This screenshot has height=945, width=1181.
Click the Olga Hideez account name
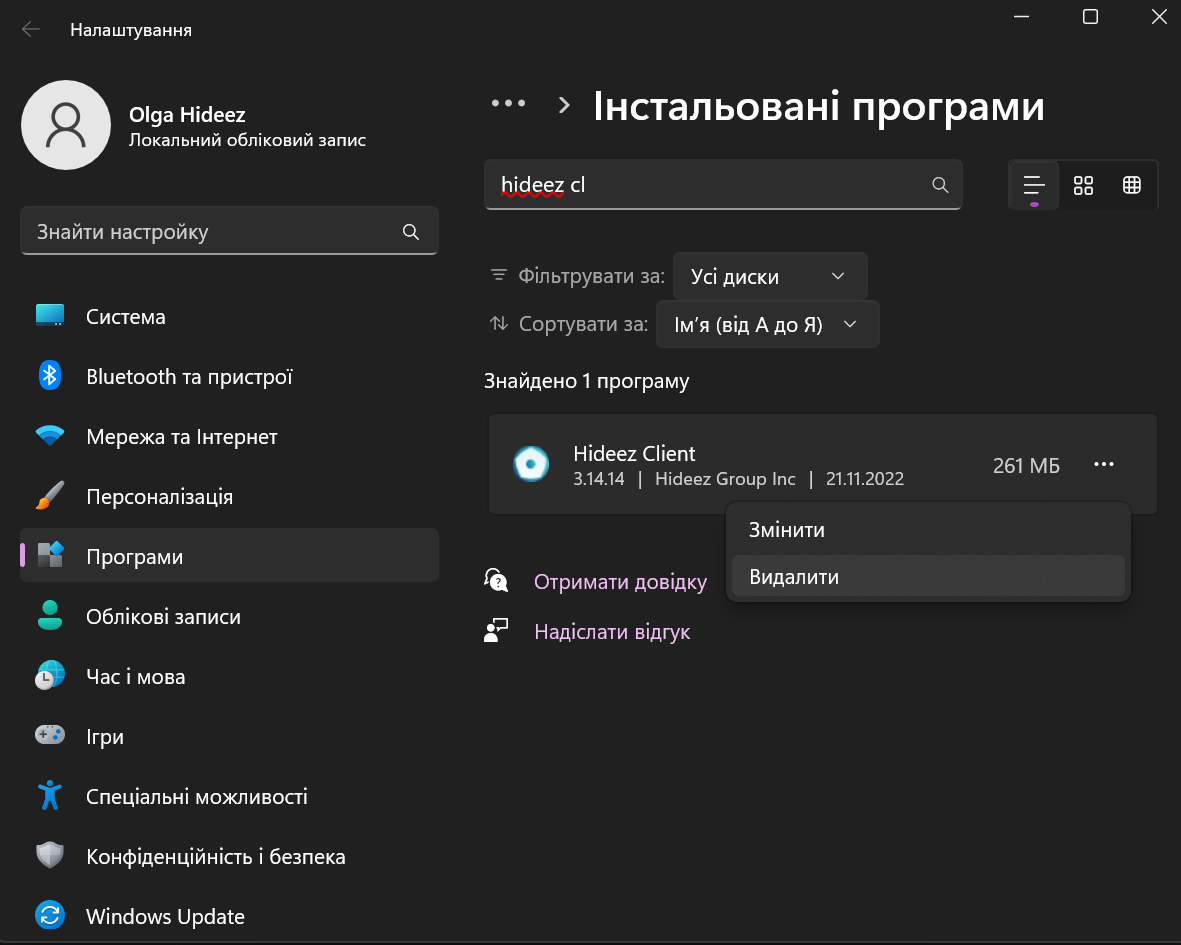coord(187,114)
